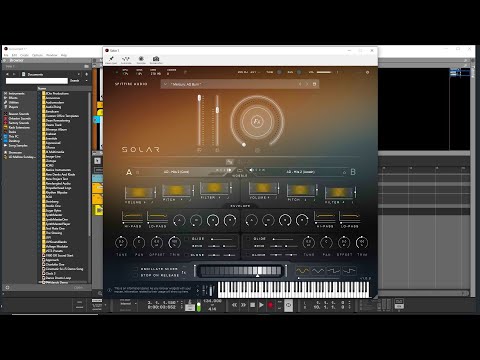
Task: Go to previous Solar preset arrow
Action: (x=300, y=84)
